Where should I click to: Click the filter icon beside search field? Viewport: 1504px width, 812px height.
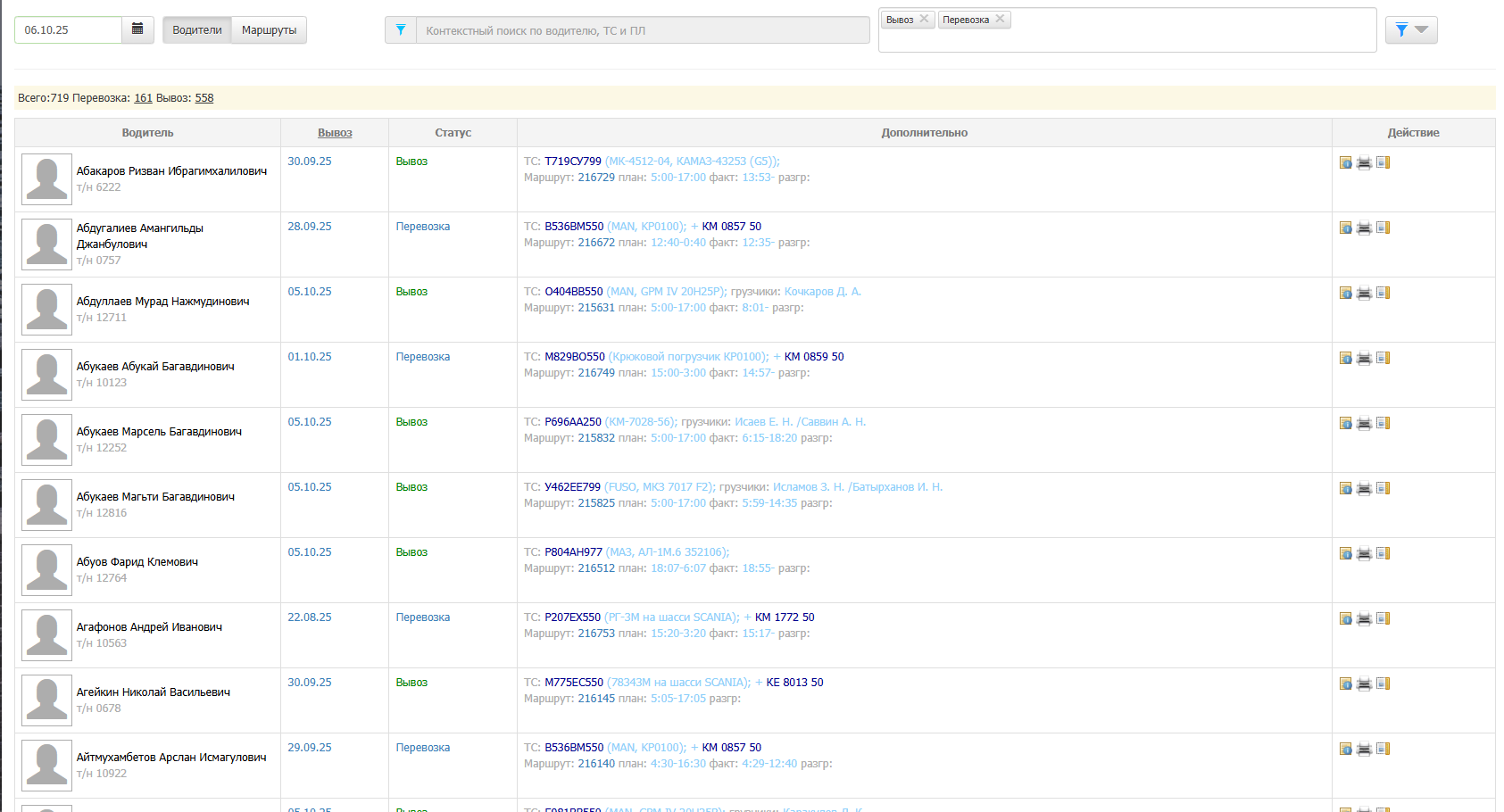coord(401,30)
